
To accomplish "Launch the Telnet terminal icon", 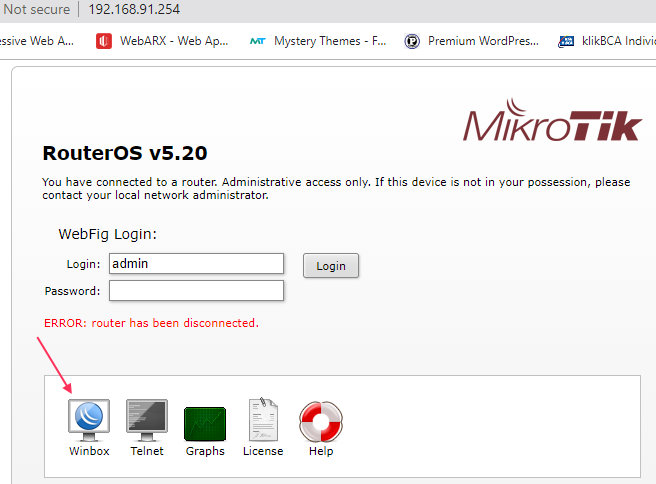I will [x=147, y=420].
